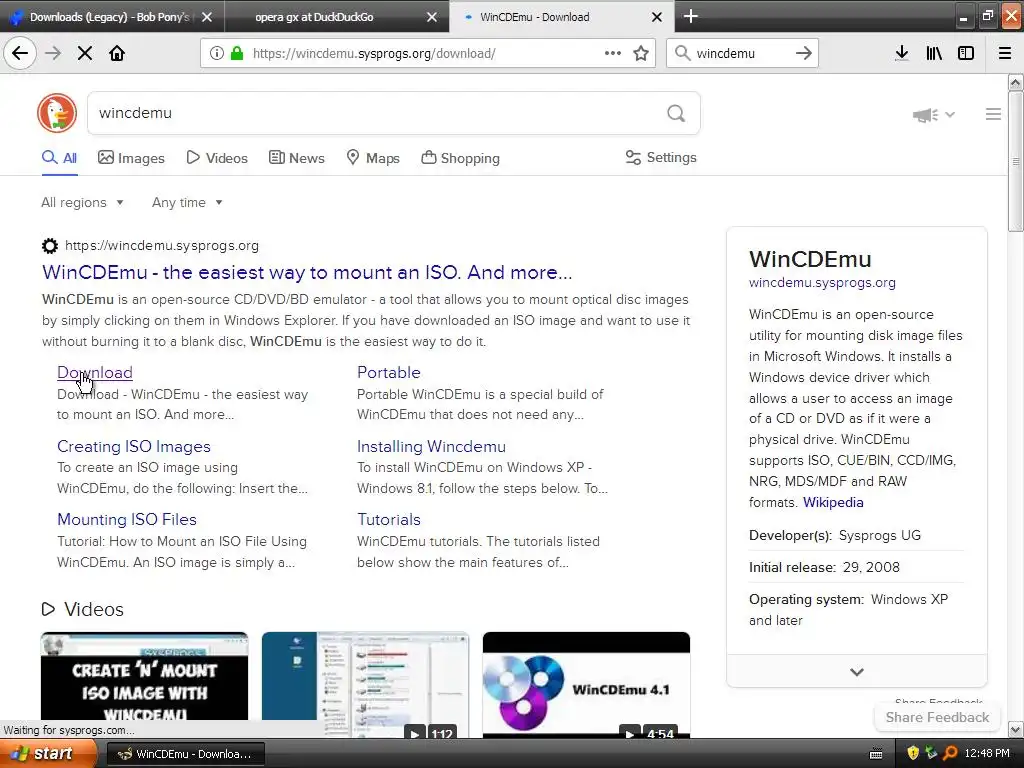Play Create 'N' Mount ISO Image video
This screenshot has width=1024, height=768.
tap(144, 676)
